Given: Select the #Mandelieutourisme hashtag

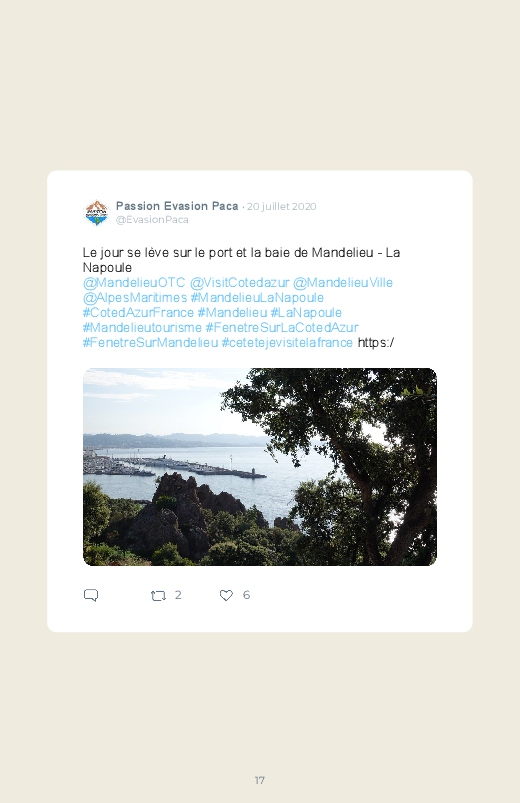Looking at the screenshot, I should coord(142,327).
